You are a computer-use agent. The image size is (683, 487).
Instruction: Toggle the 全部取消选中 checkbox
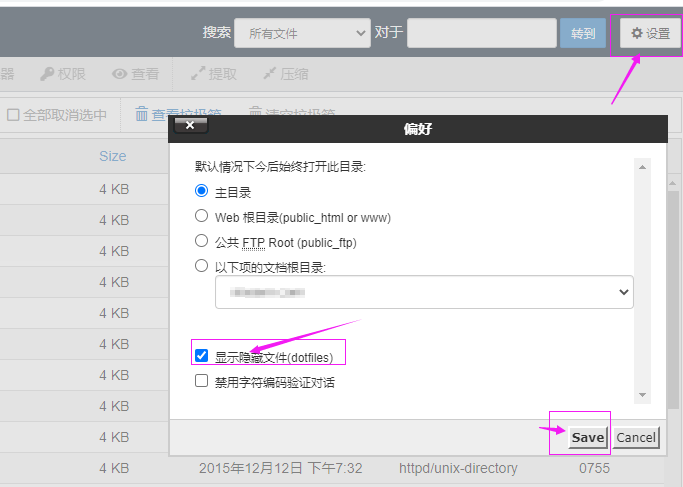coord(13,115)
